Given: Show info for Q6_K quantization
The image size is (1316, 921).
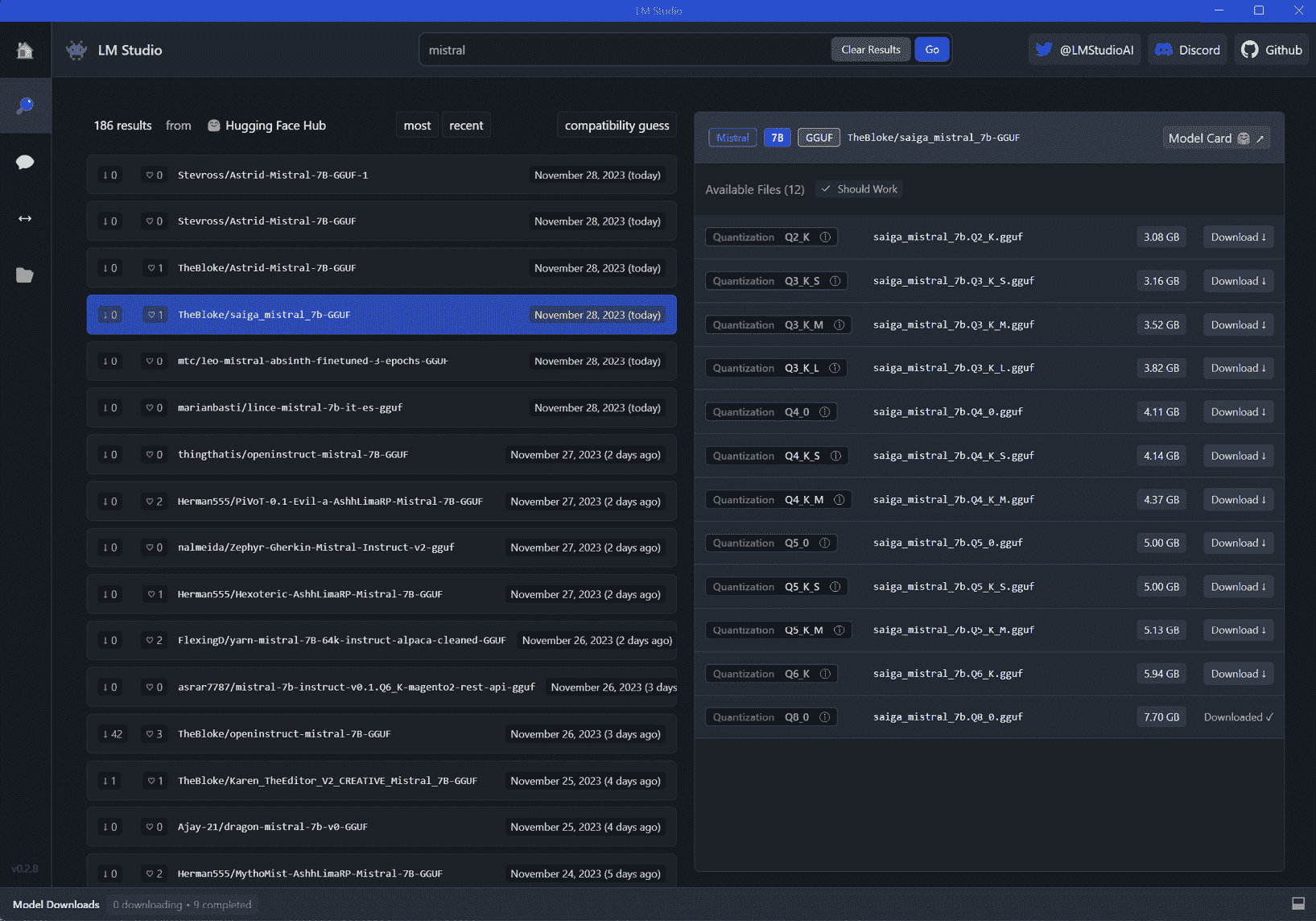Looking at the screenshot, I should [825, 674].
